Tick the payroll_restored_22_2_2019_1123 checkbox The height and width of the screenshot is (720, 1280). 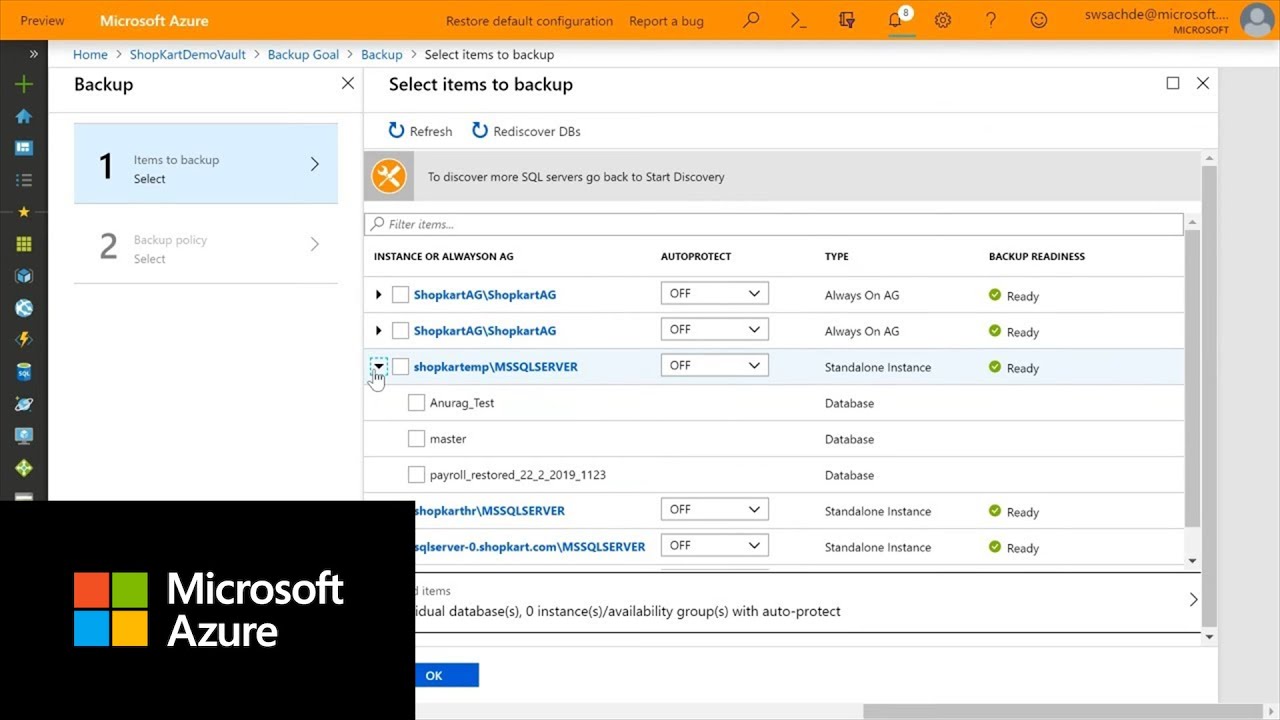point(417,475)
